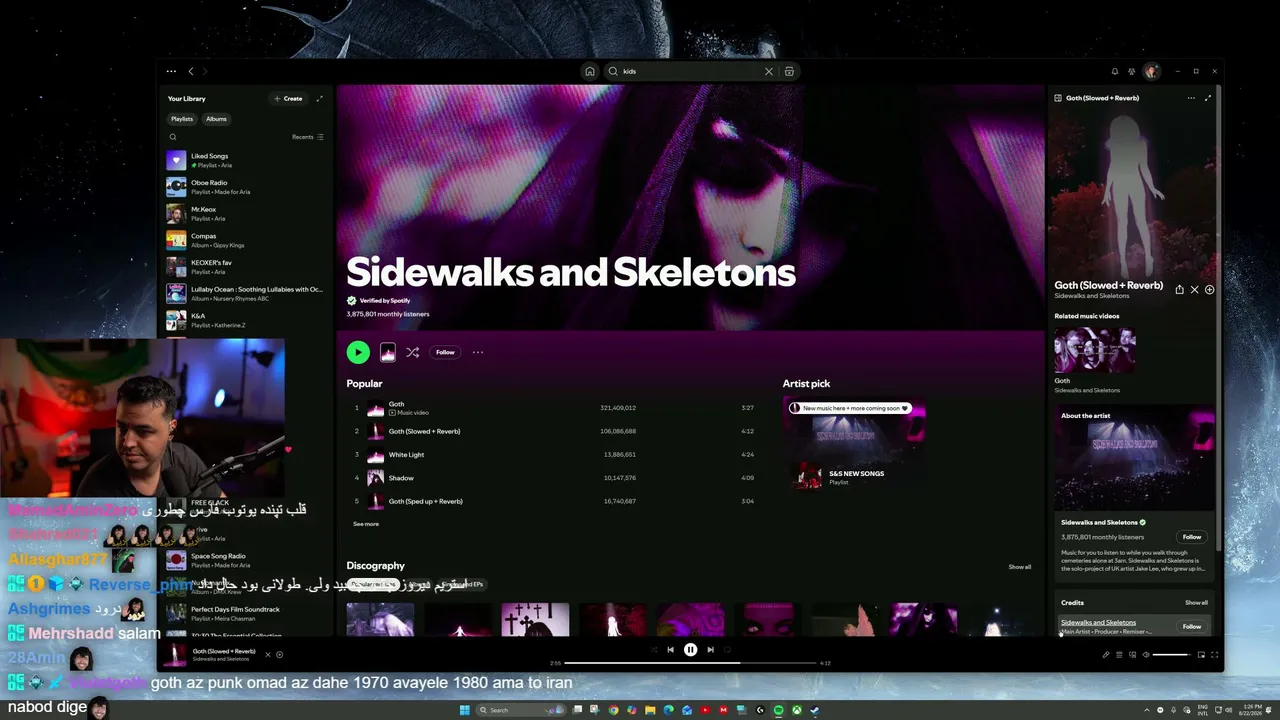The image size is (1280, 720).
Task: Share the current song from Now Playing panel
Action: [1180, 290]
